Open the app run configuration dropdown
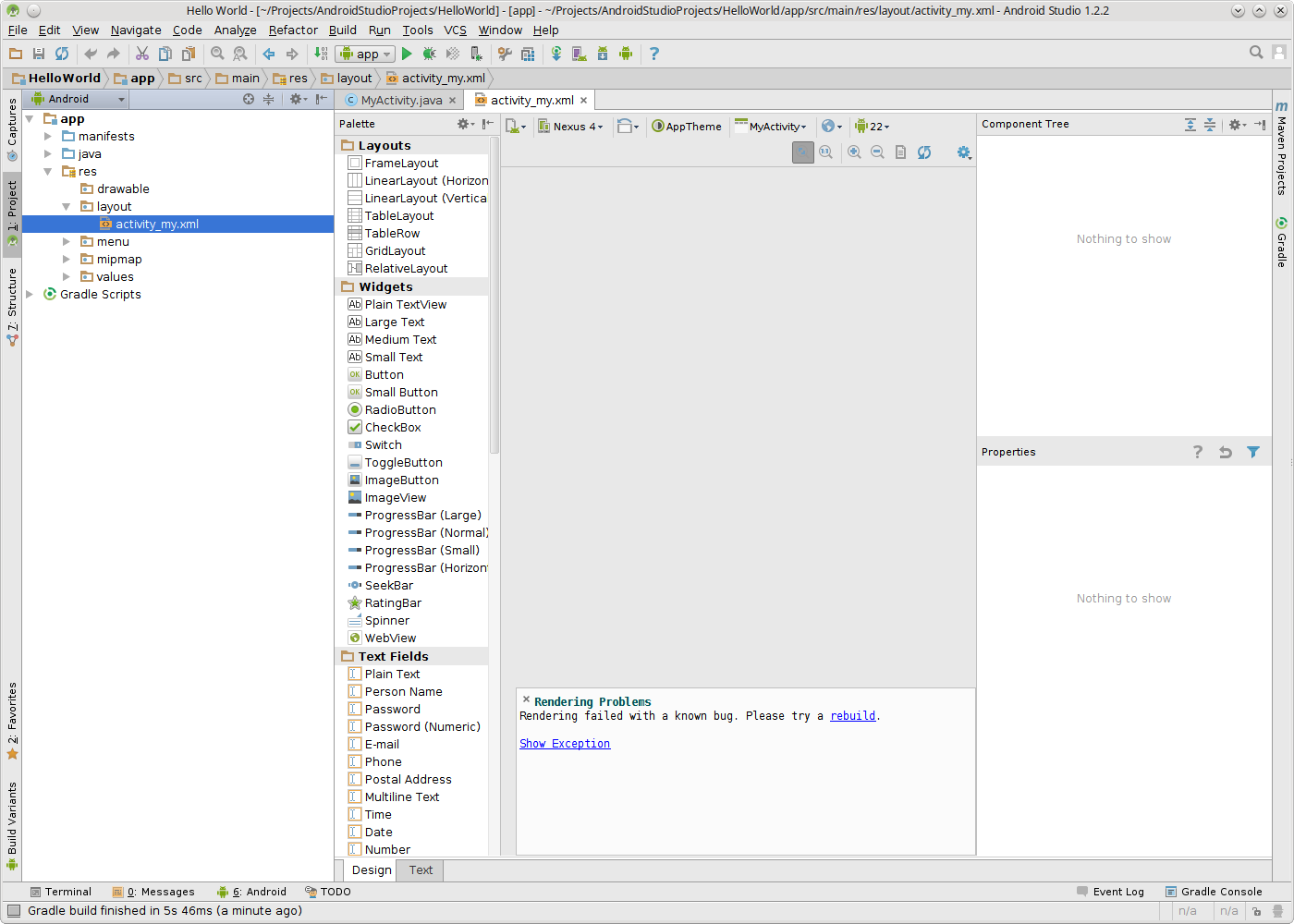1294x924 pixels. click(x=365, y=54)
